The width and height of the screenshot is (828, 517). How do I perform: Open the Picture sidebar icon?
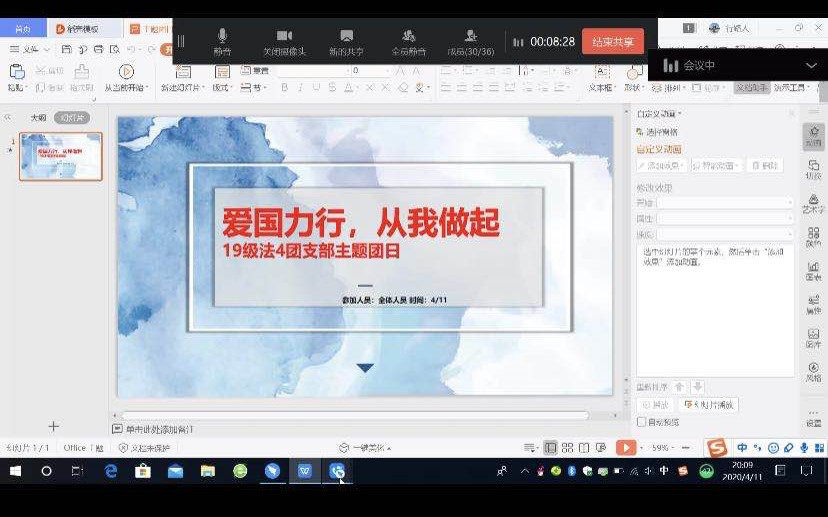coord(813,338)
